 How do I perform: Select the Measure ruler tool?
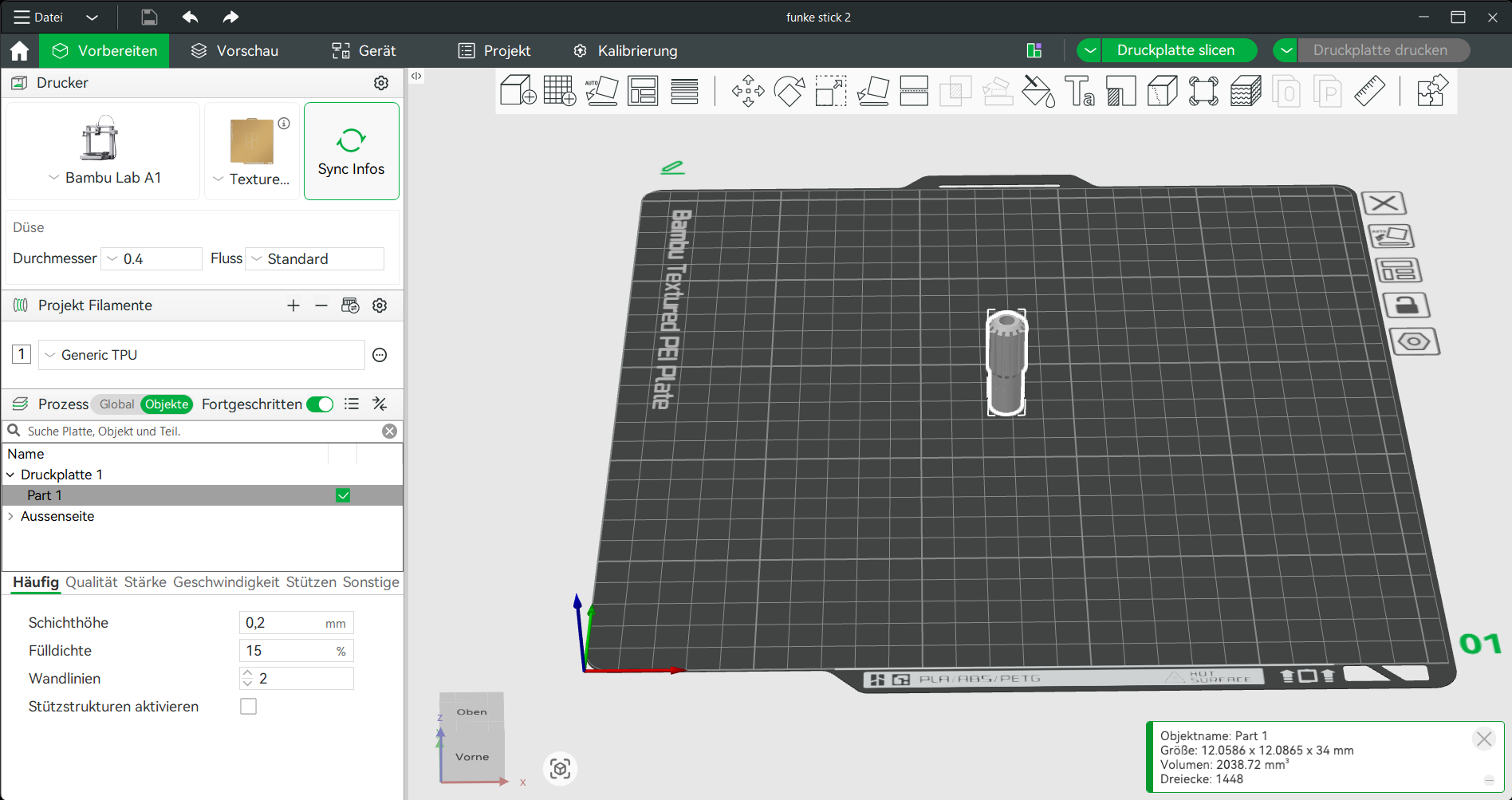point(1370,90)
